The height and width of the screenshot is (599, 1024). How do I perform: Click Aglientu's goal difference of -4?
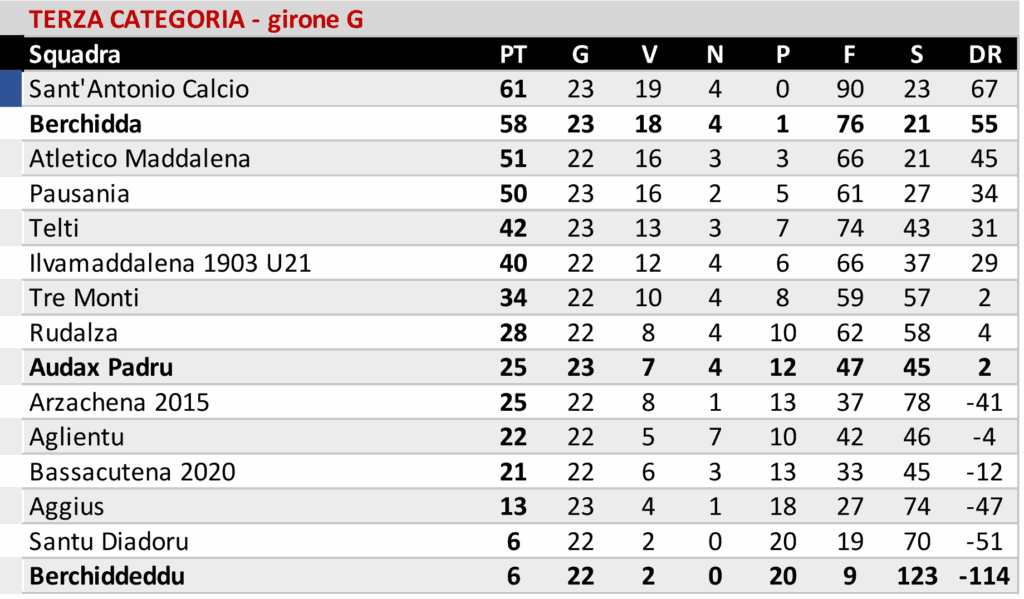tap(984, 437)
